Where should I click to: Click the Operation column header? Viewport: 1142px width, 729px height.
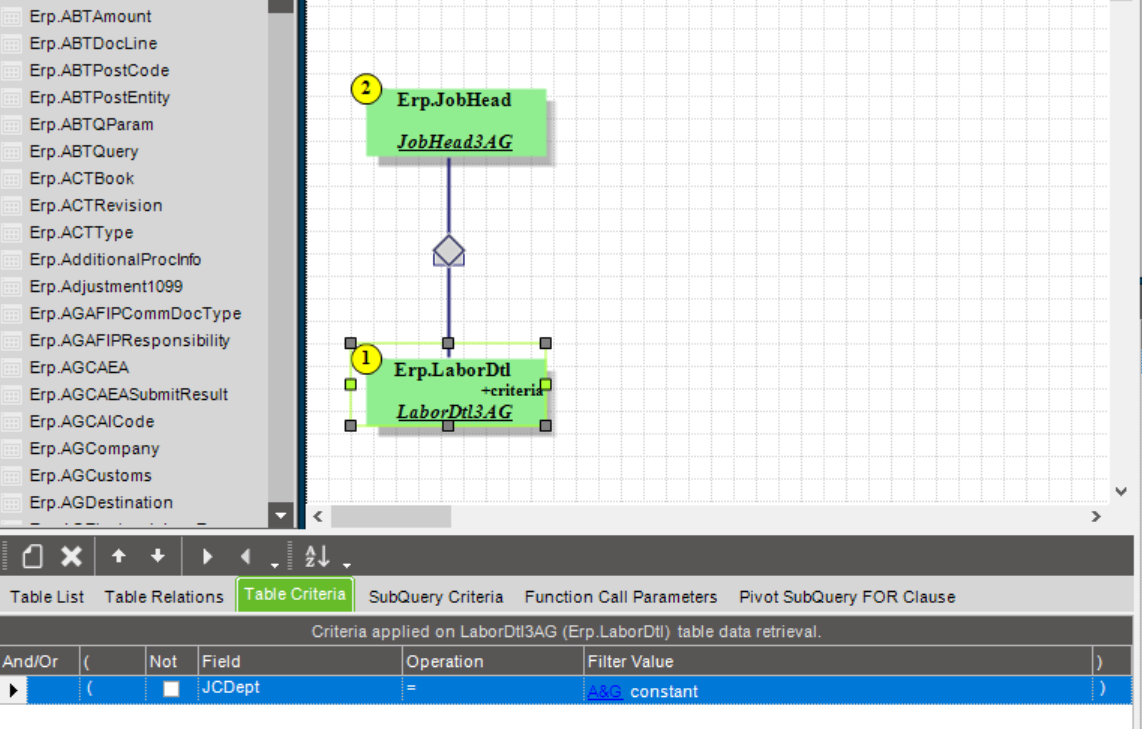pyautogui.click(x=493, y=661)
